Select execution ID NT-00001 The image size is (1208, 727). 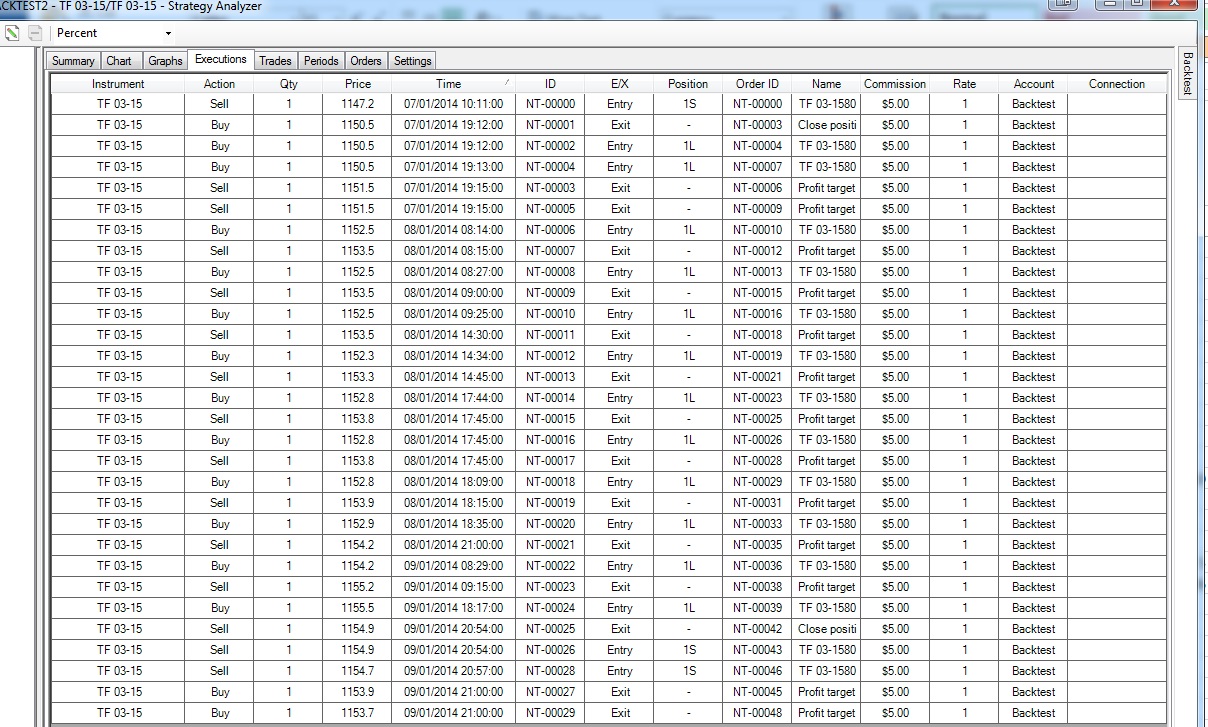click(x=551, y=125)
